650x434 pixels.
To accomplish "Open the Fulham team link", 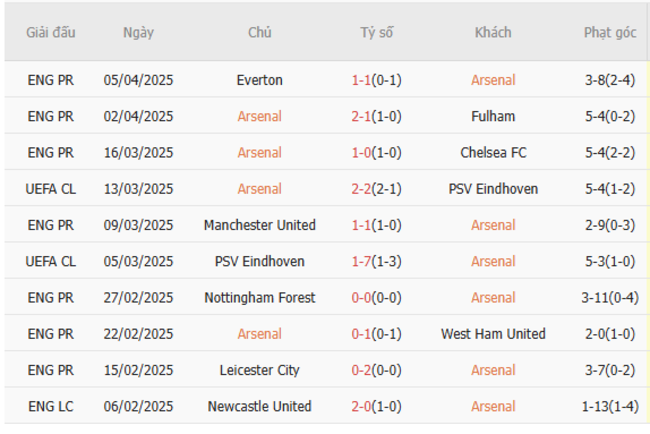I will (493, 116).
